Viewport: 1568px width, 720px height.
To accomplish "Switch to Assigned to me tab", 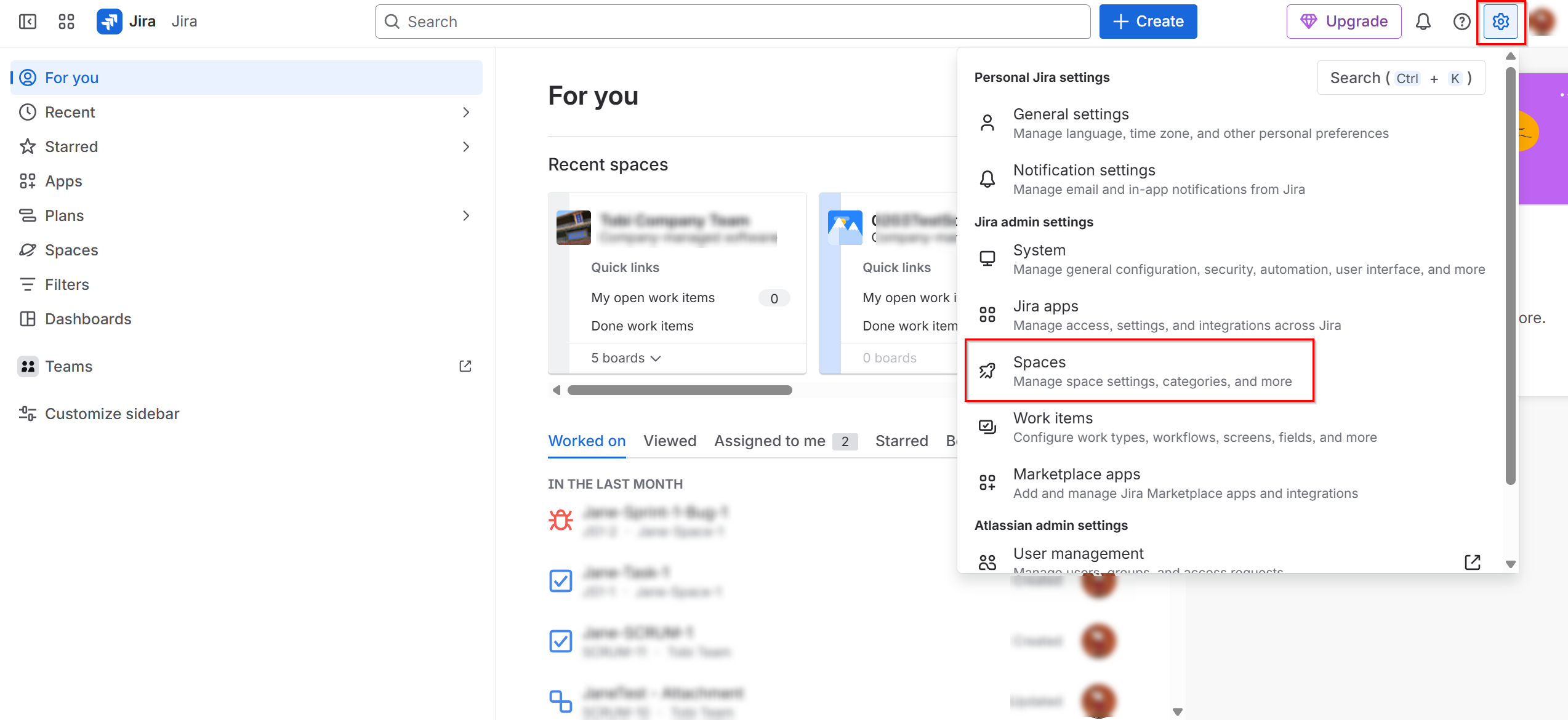I will pos(770,441).
